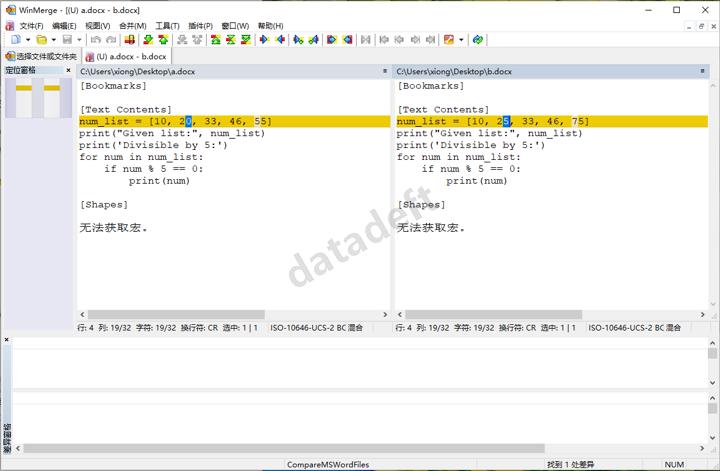Click diff pane bottom horizontal scrollbar
Viewport: 720px width, 471px height.
pos(284,448)
